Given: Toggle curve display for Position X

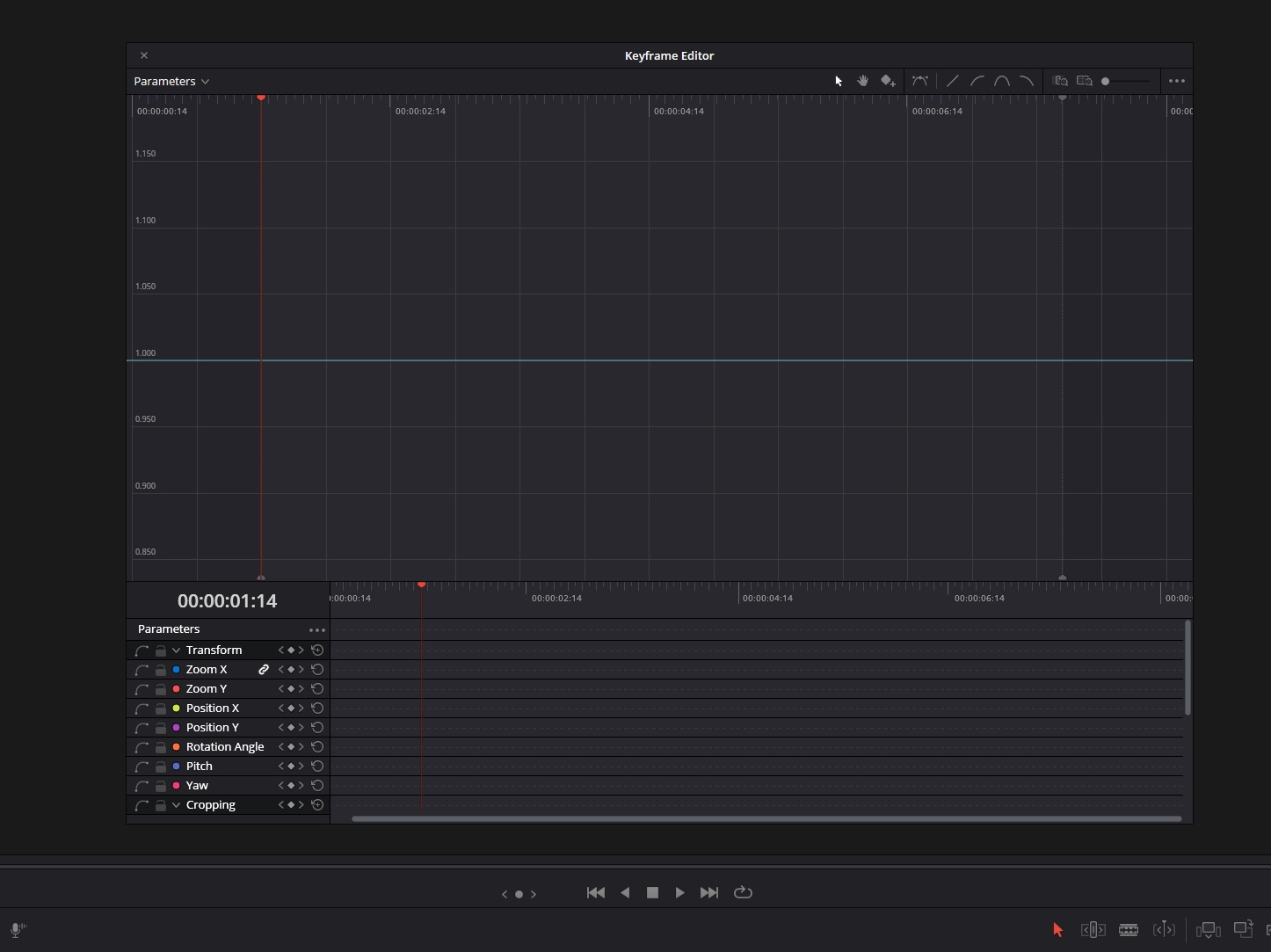Looking at the screenshot, I should pyautogui.click(x=142, y=709).
